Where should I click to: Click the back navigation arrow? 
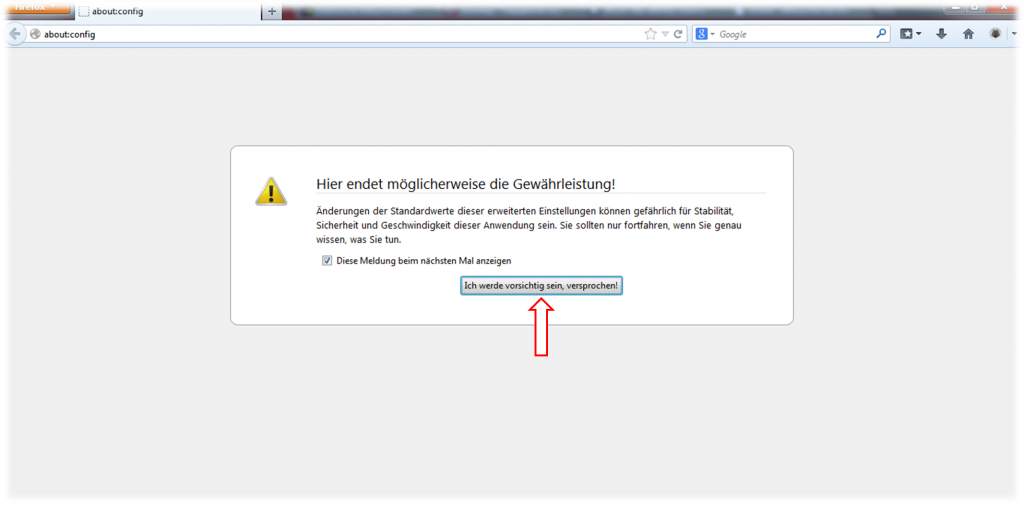point(14,34)
